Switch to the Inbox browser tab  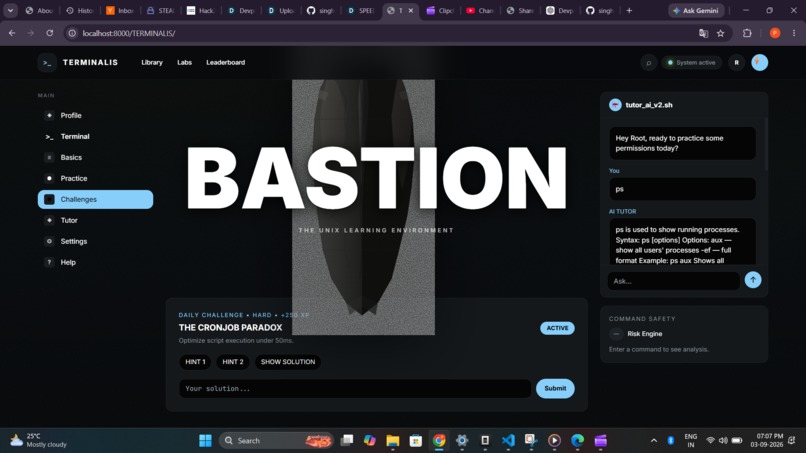(120, 10)
